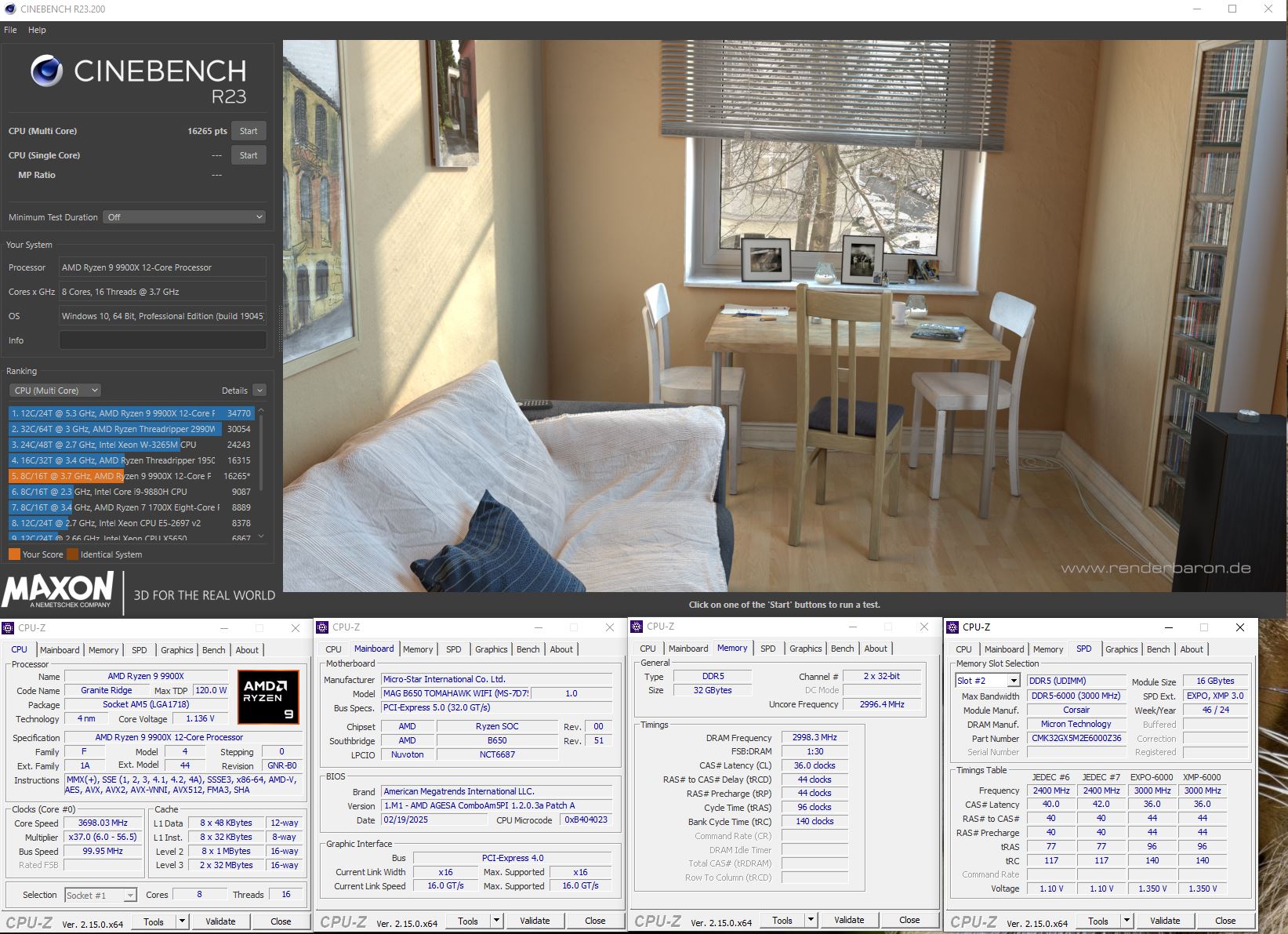Click CAS# Latency 36.0 clocks value
This screenshot has height=934, width=1288.
(815, 765)
